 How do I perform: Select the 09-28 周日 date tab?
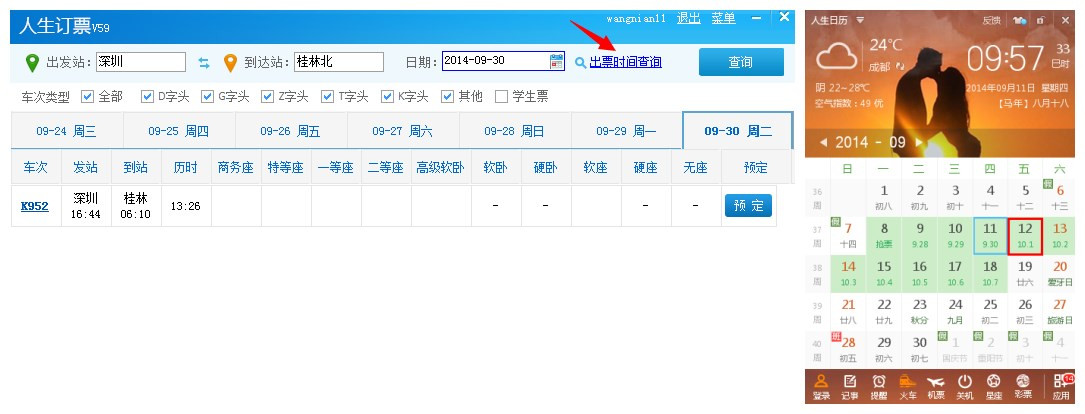tap(514, 131)
